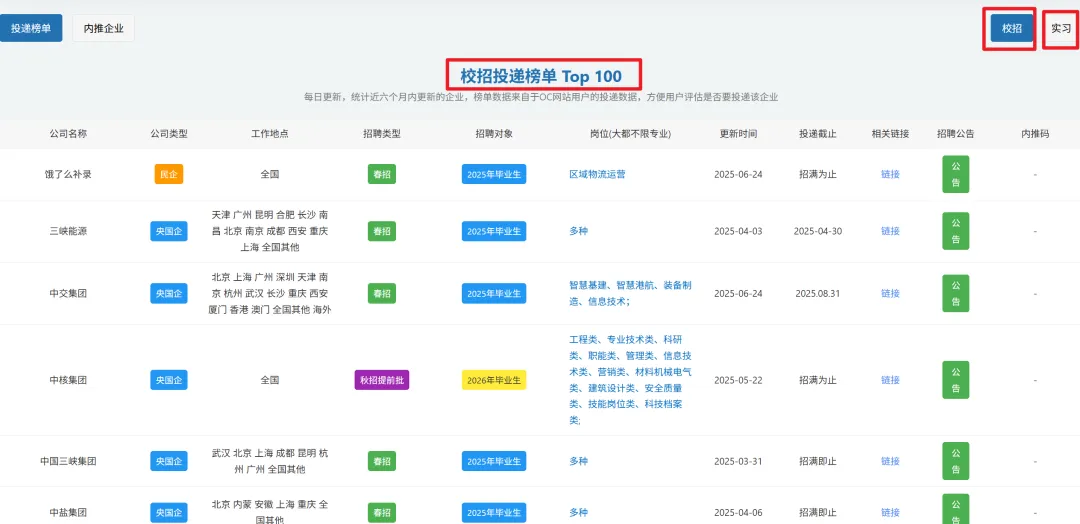Open the 公告 button for 饿了么补录
The height and width of the screenshot is (524, 1080).
point(955,174)
